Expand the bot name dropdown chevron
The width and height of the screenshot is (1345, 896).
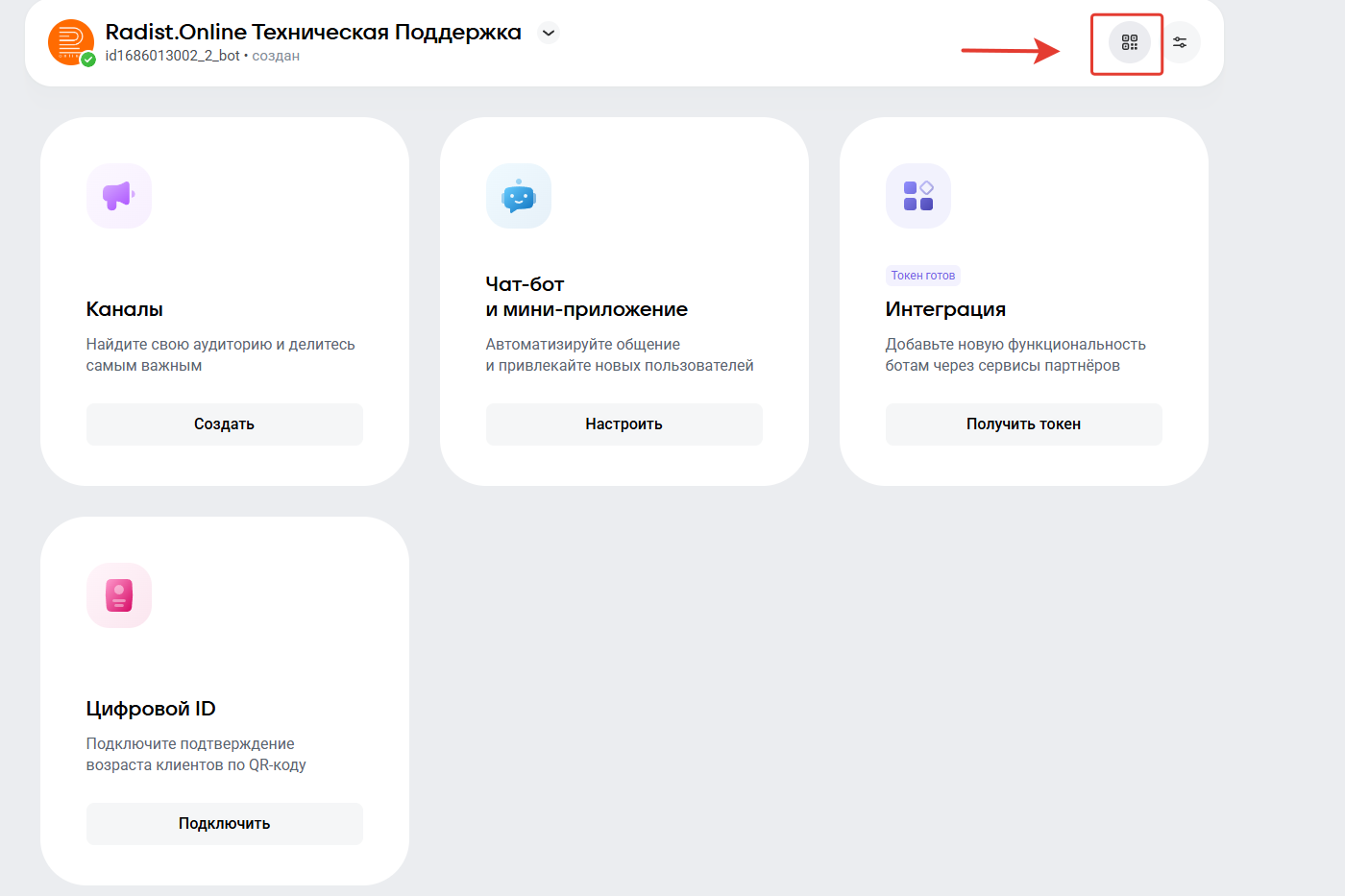point(549,33)
